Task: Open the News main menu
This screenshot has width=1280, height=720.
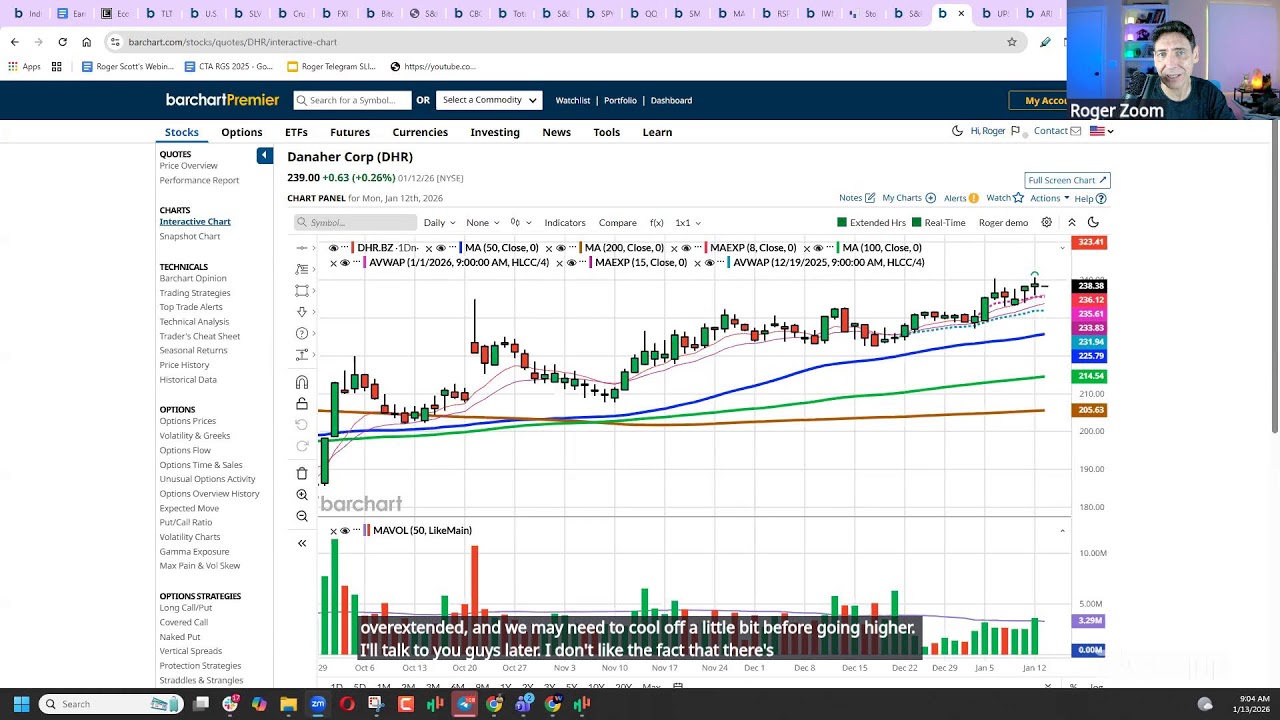Action: click(x=556, y=132)
